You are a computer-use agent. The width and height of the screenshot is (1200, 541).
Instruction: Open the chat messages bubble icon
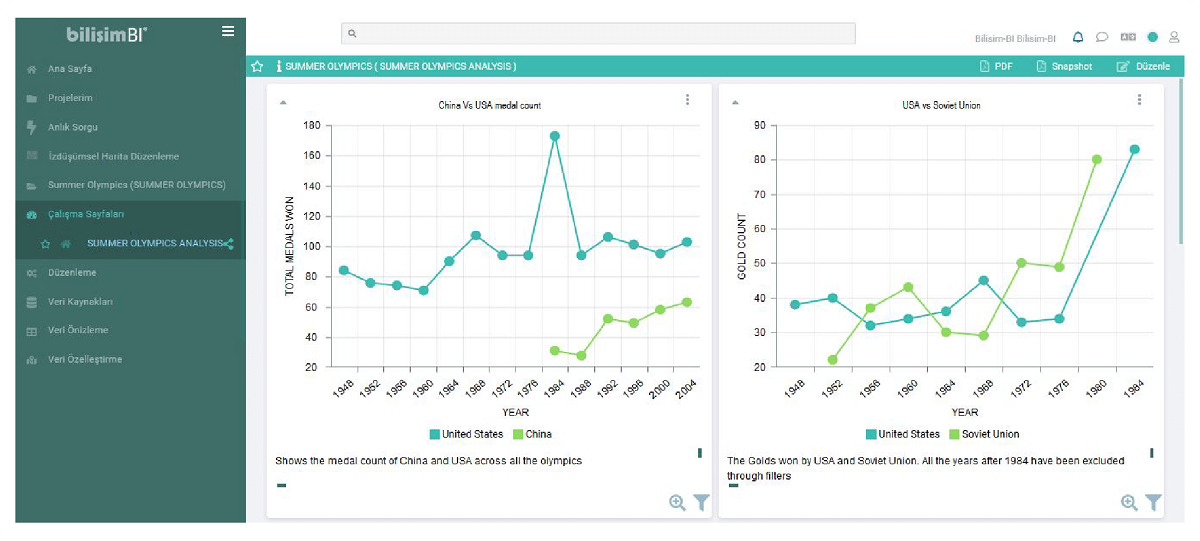point(1102,37)
